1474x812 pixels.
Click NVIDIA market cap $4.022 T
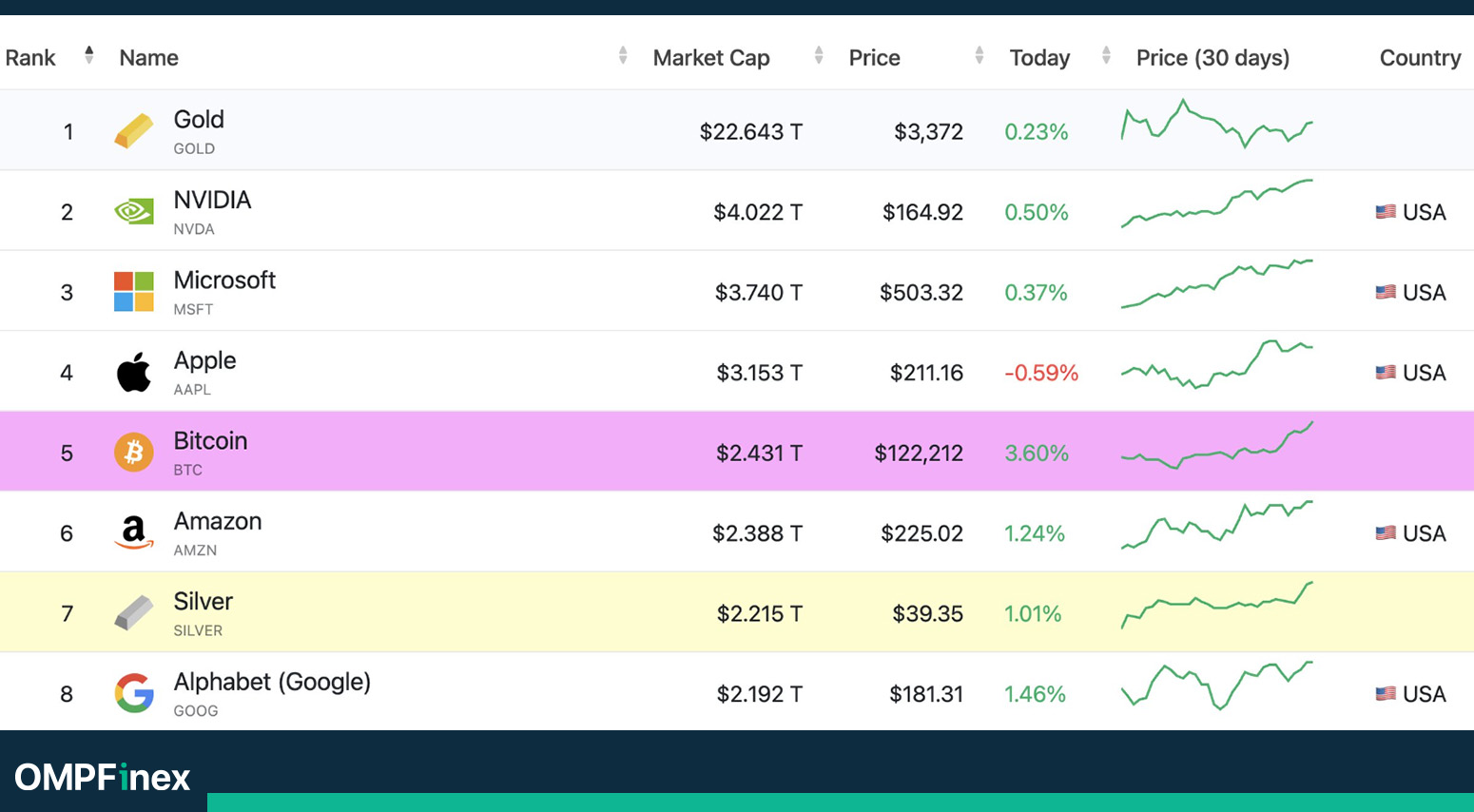758,212
